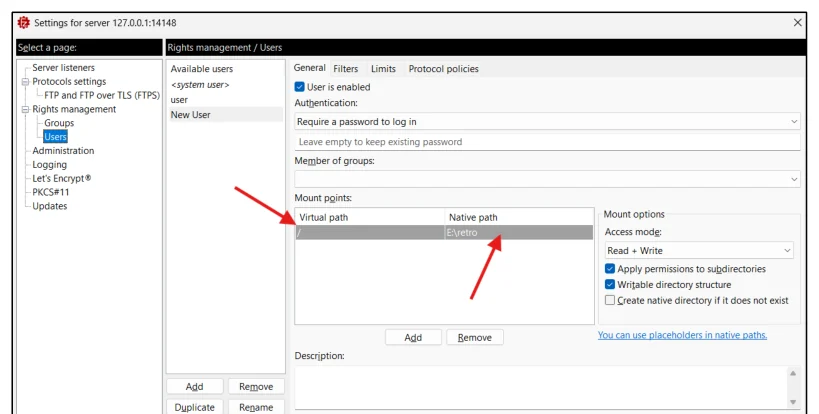The image size is (819, 414).
Task: Select Users under Rights management
Action: tap(55, 137)
